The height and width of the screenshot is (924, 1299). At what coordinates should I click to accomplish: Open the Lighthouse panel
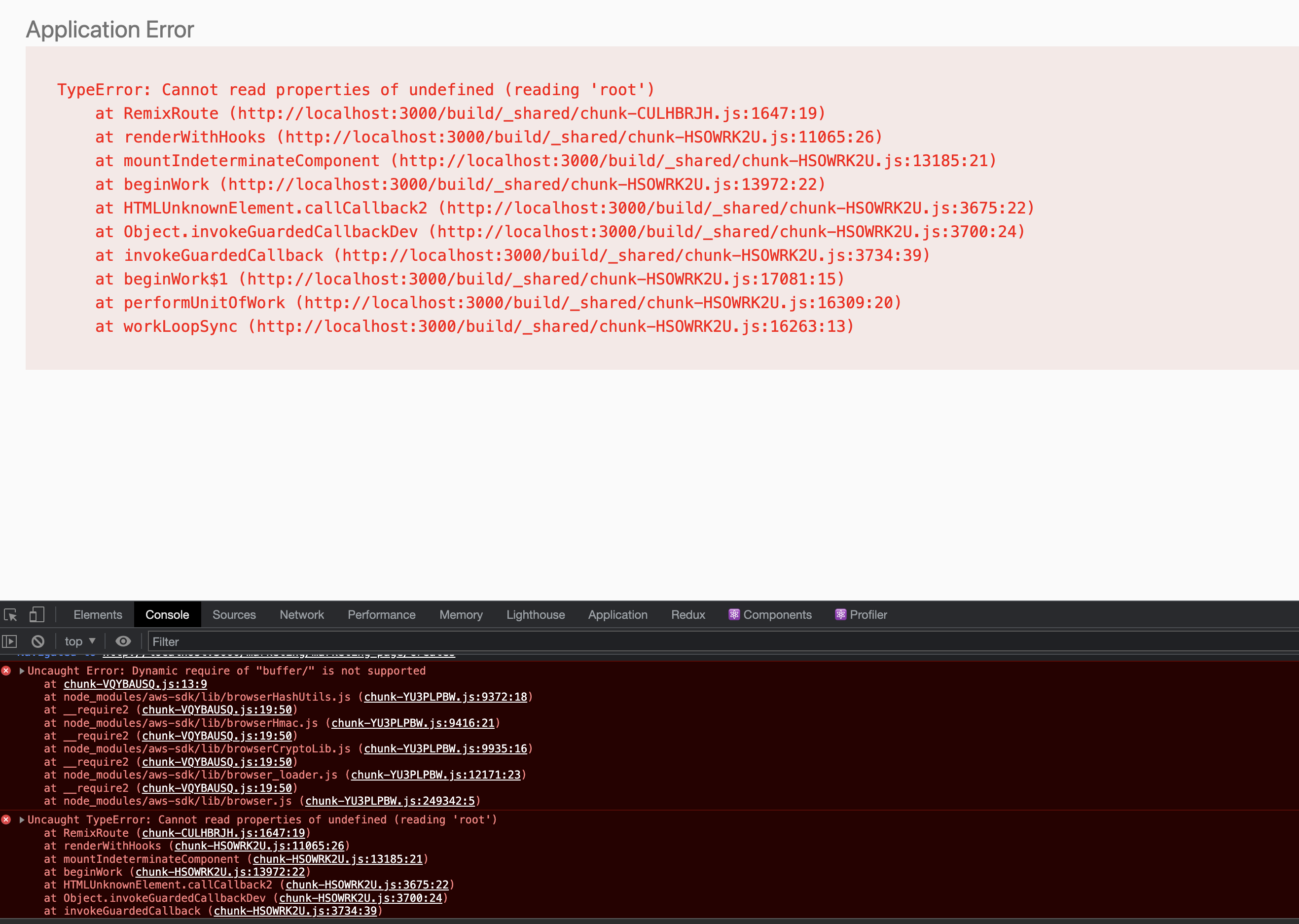click(x=535, y=615)
